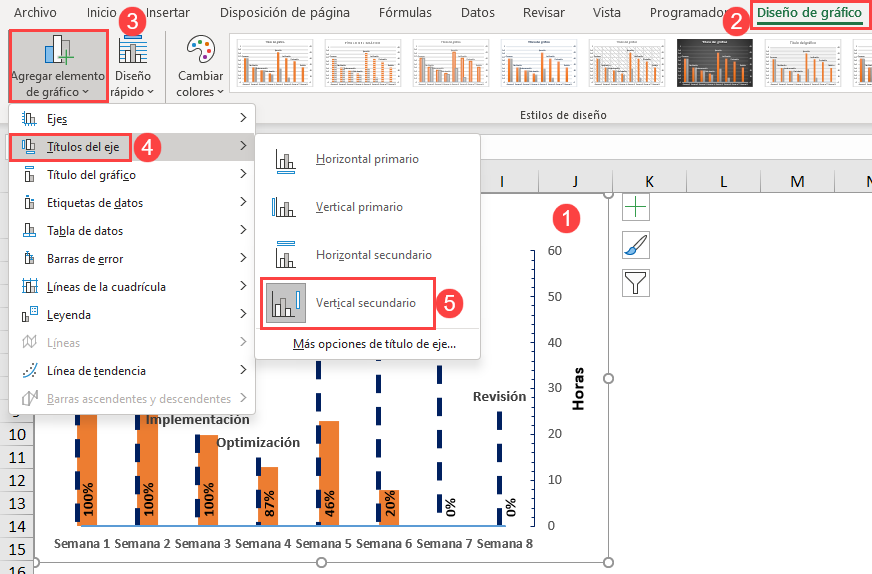The image size is (872, 574).
Task: Click Horizontal secundario chart icon
Action: (x=285, y=254)
